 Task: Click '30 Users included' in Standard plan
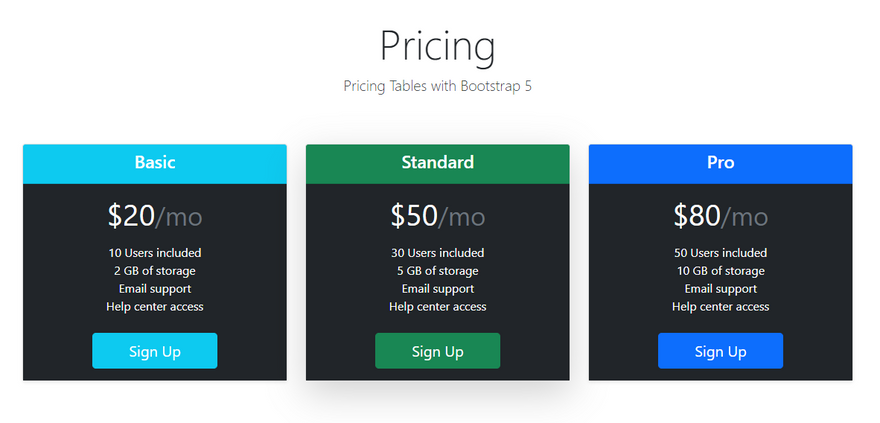pos(437,253)
